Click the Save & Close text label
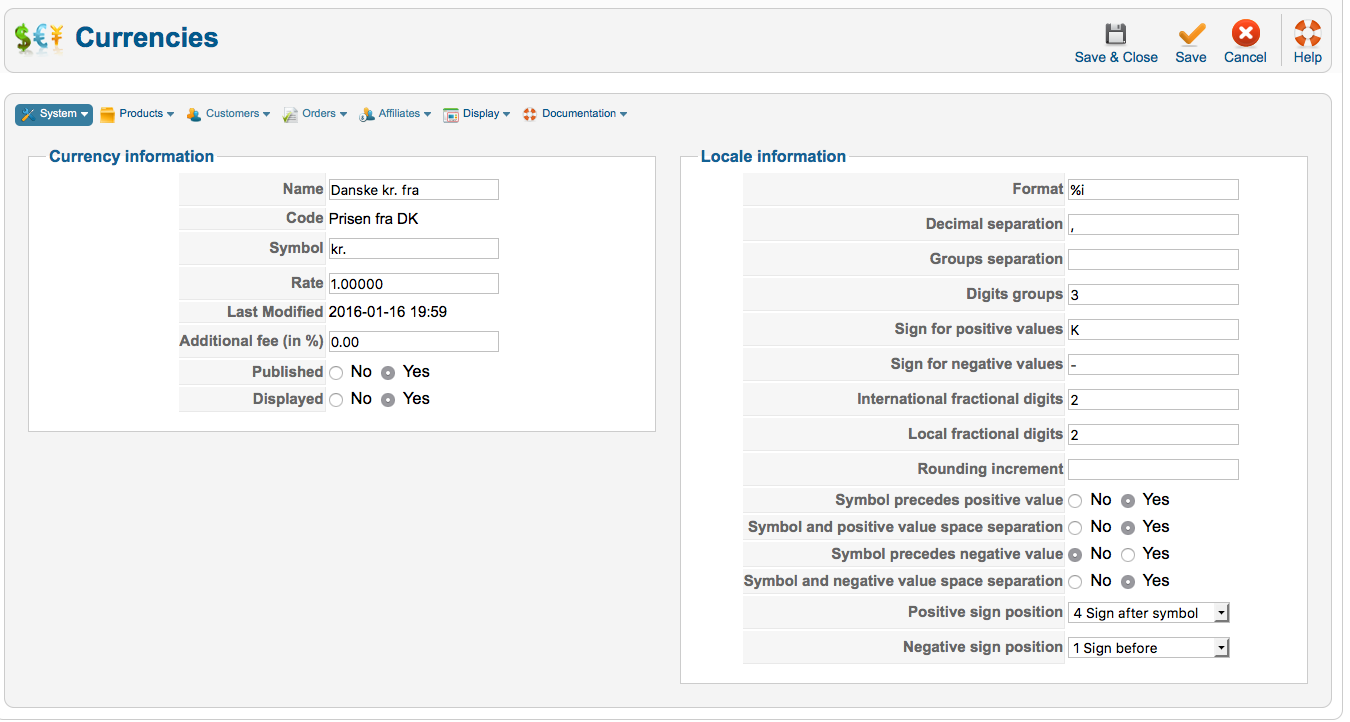 1116,57
